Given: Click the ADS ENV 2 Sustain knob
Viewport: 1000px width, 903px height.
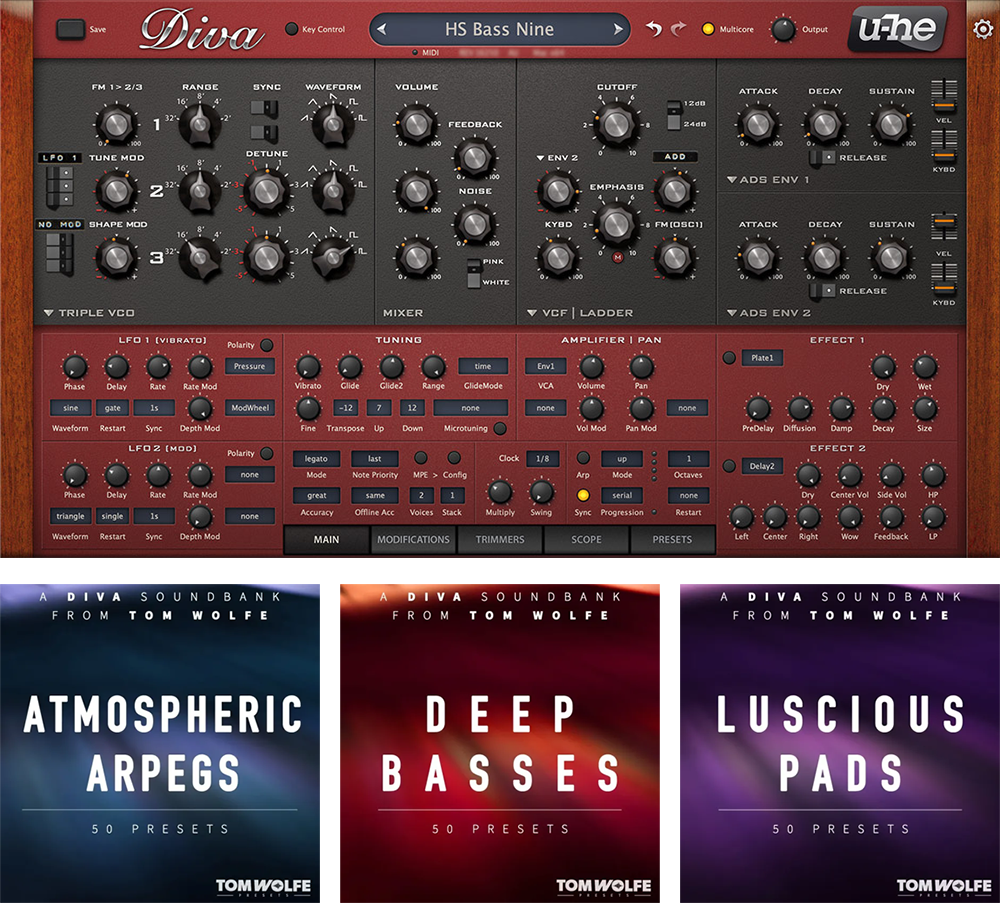Looking at the screenshot, I should click(891, 257).
